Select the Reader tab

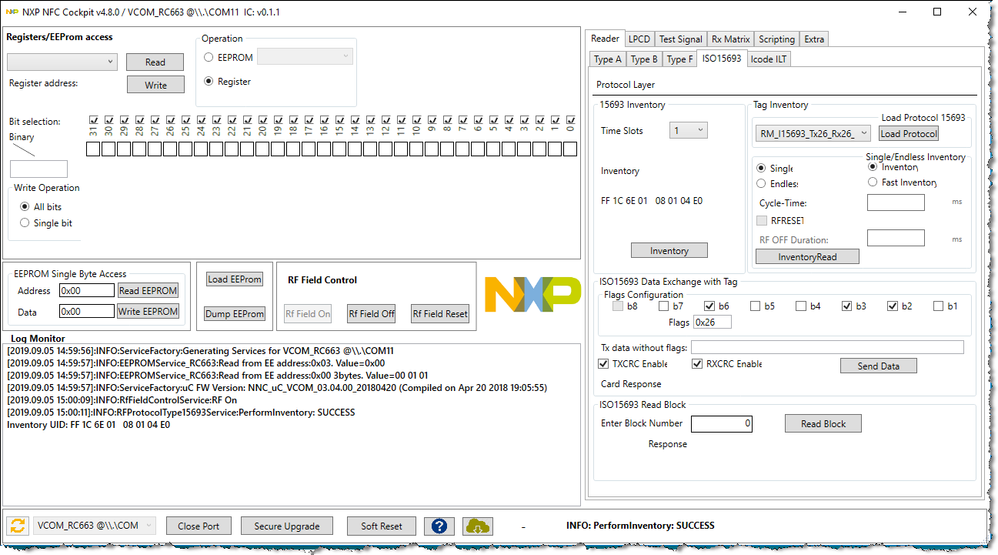[x=605, y=39]
